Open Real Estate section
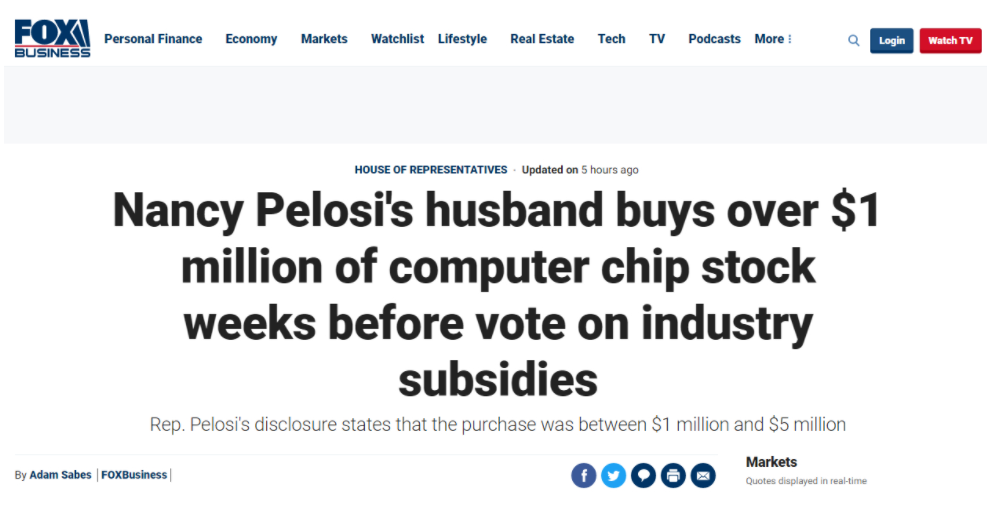 (542, 39)
